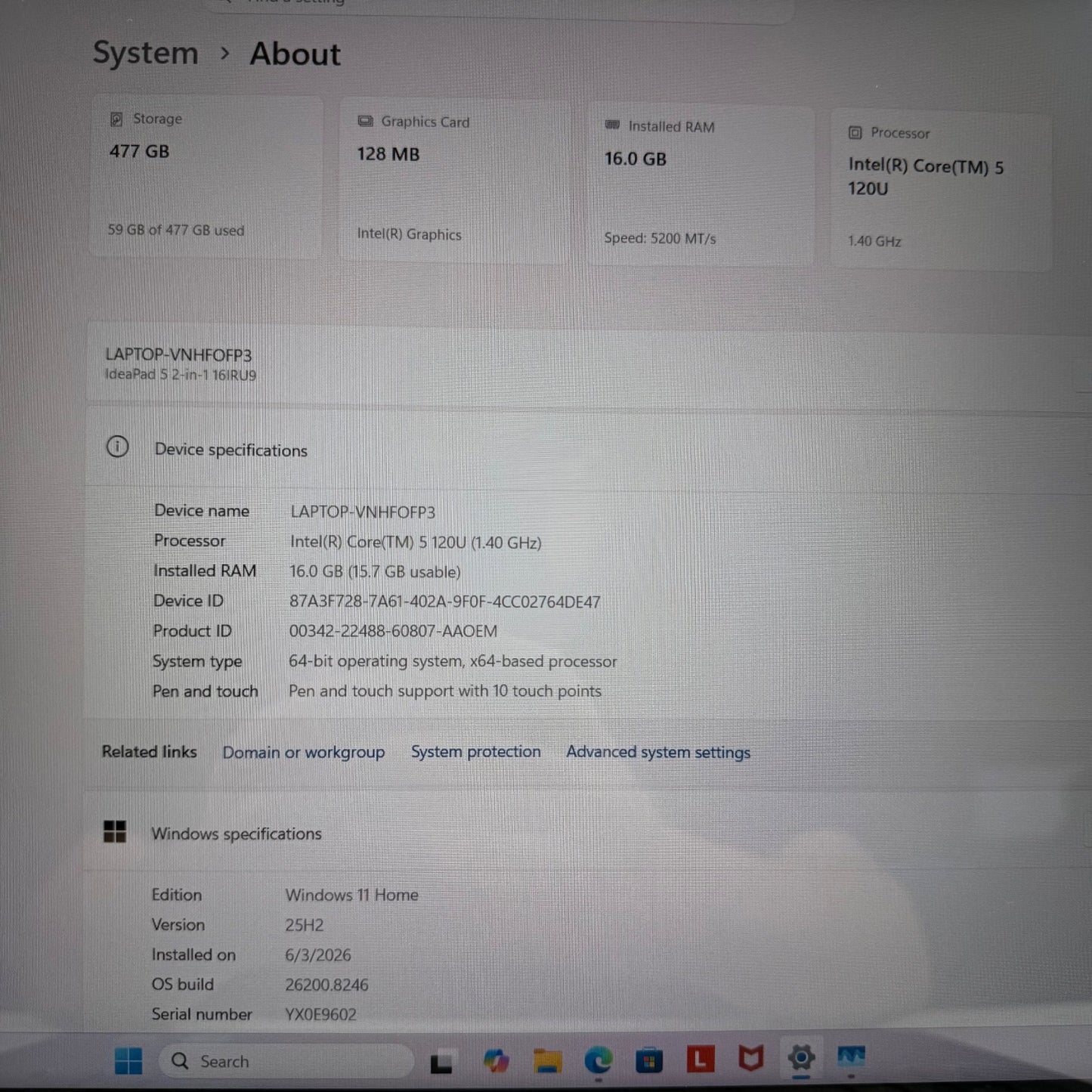Open the red Lenovo L app

(700, 1060)
